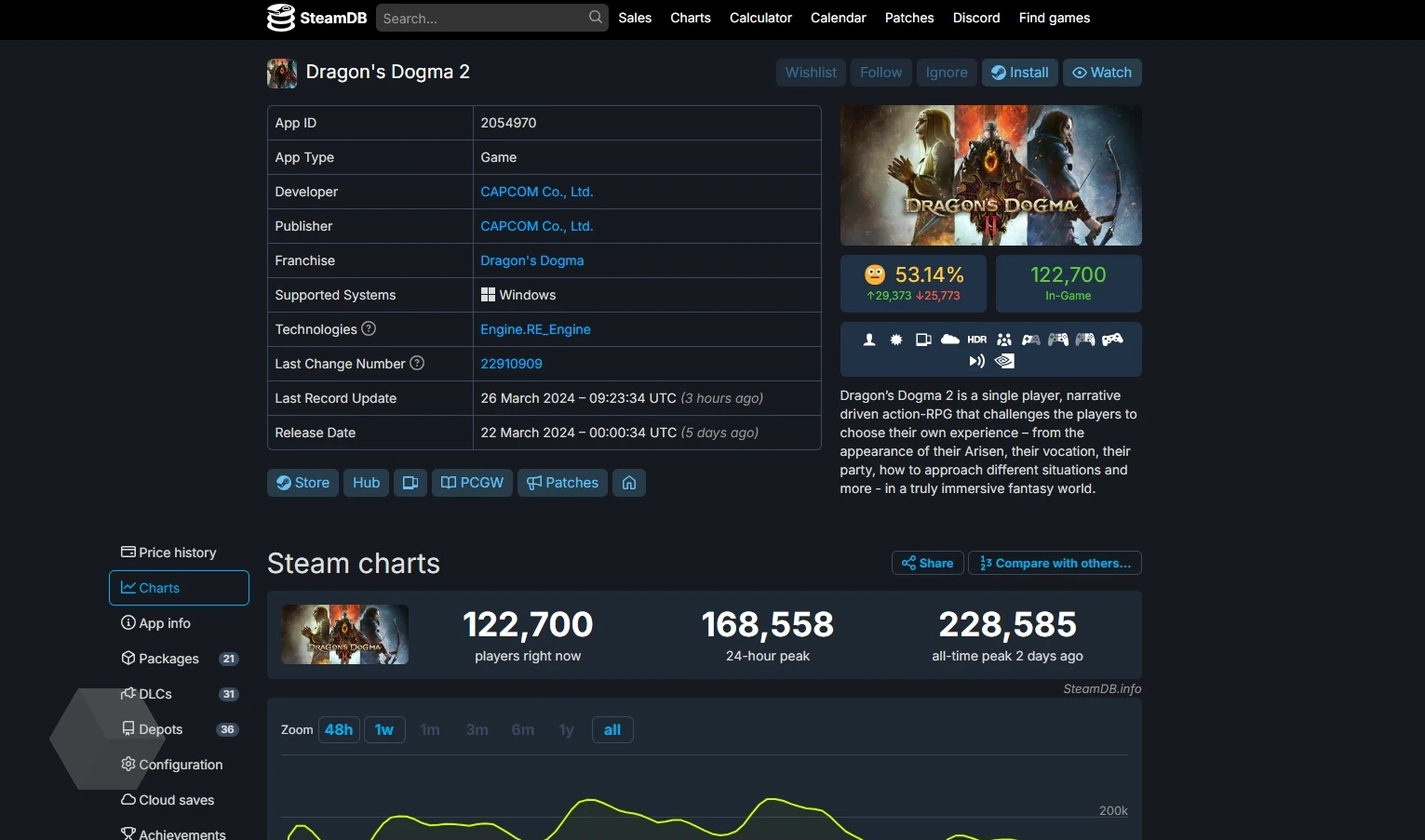This screenshot has height=840, width=1425.
Task: Click the Family Sharing people icon
Action: [x=1004, y=340]
